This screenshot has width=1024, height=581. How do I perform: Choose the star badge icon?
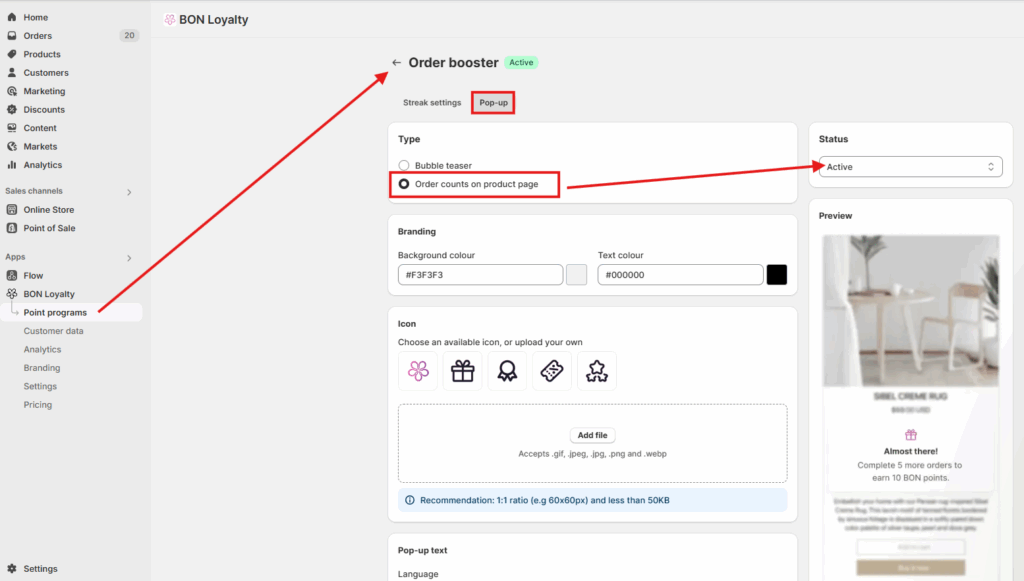pos(597,372)
